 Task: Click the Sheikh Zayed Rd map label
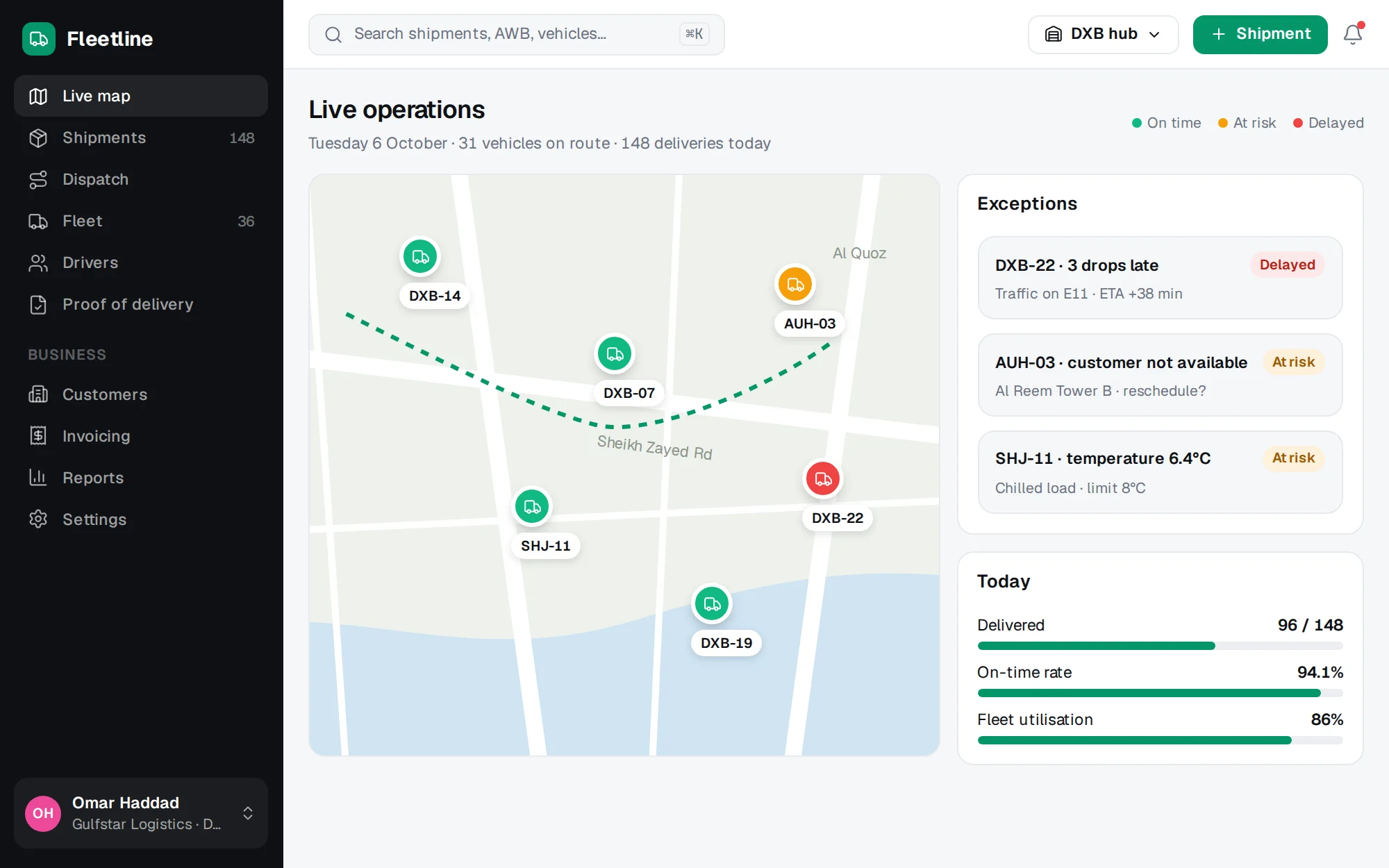coord(655,448)
